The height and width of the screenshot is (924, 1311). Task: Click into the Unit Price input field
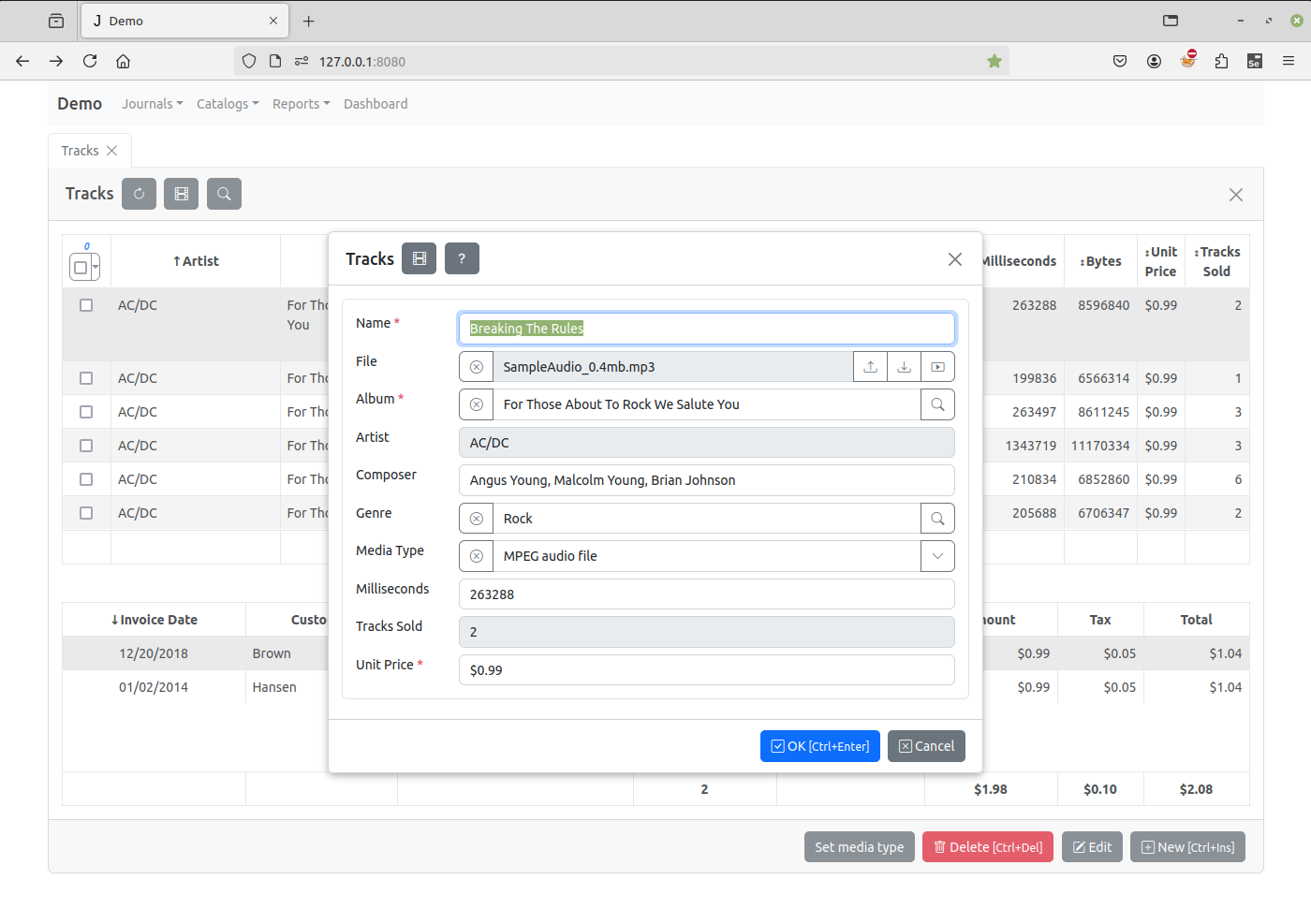[707, 670]
